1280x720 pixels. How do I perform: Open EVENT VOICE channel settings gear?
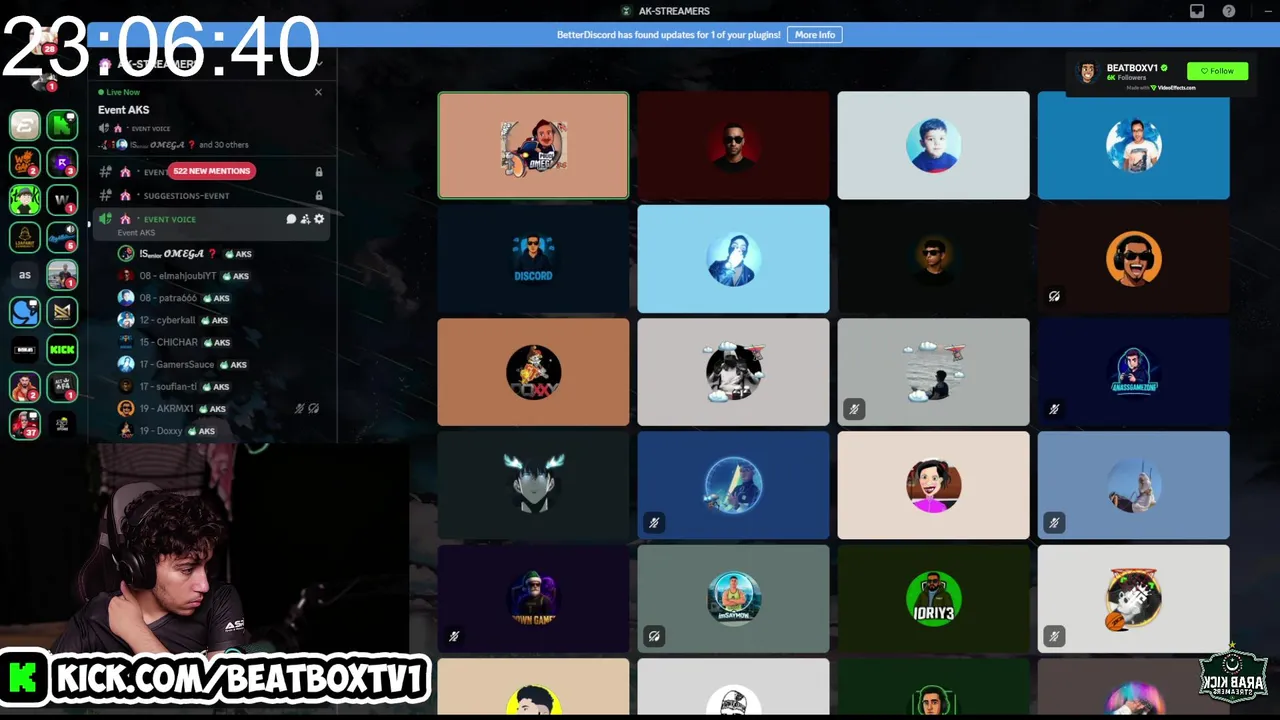tap(319, 219)
